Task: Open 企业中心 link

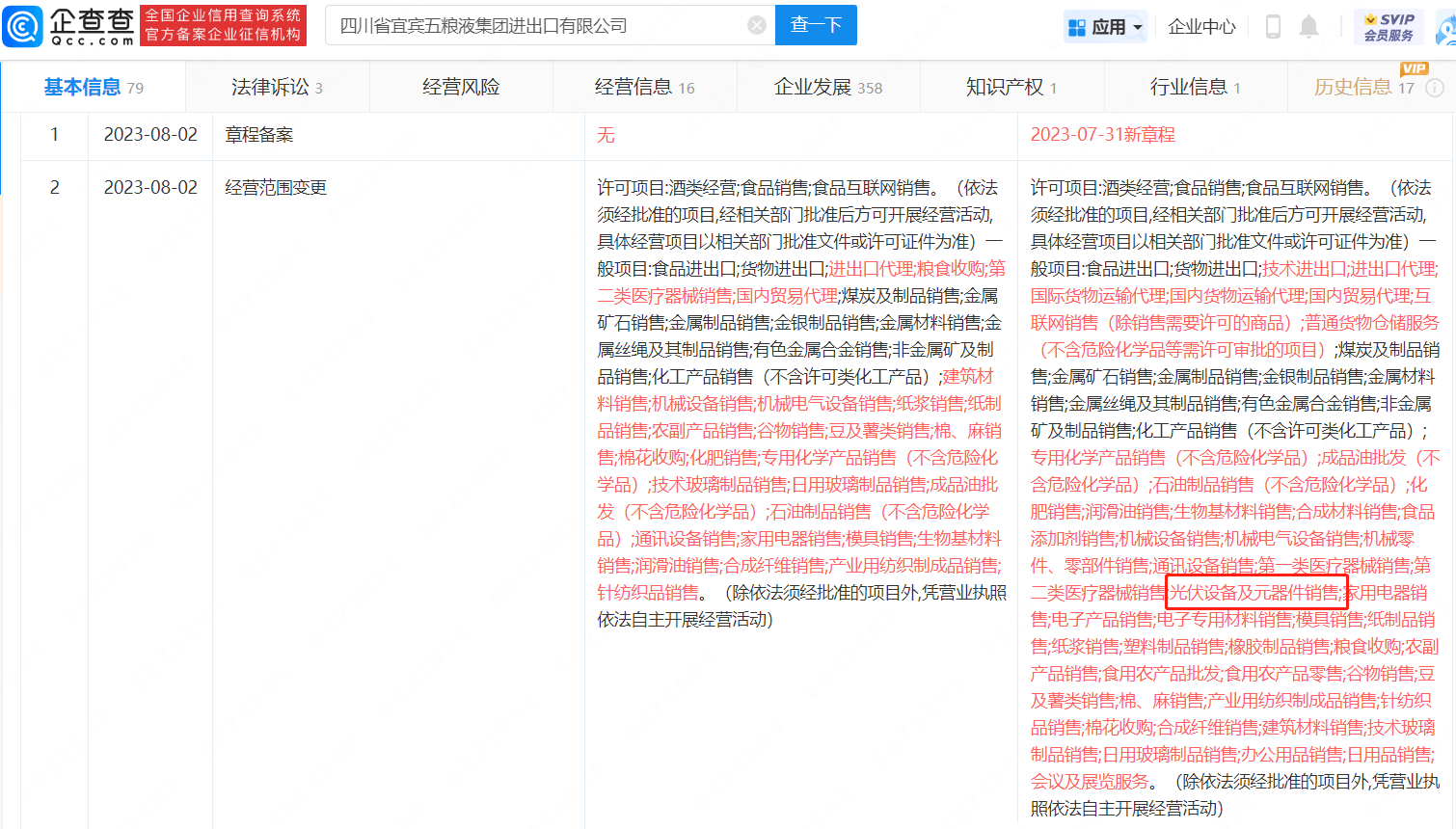Action: [1201, 27]
